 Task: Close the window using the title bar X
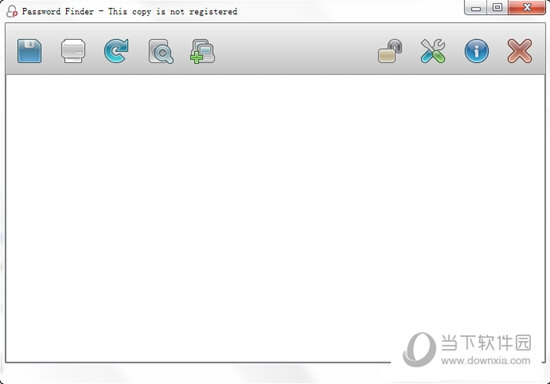coord(527,7)
